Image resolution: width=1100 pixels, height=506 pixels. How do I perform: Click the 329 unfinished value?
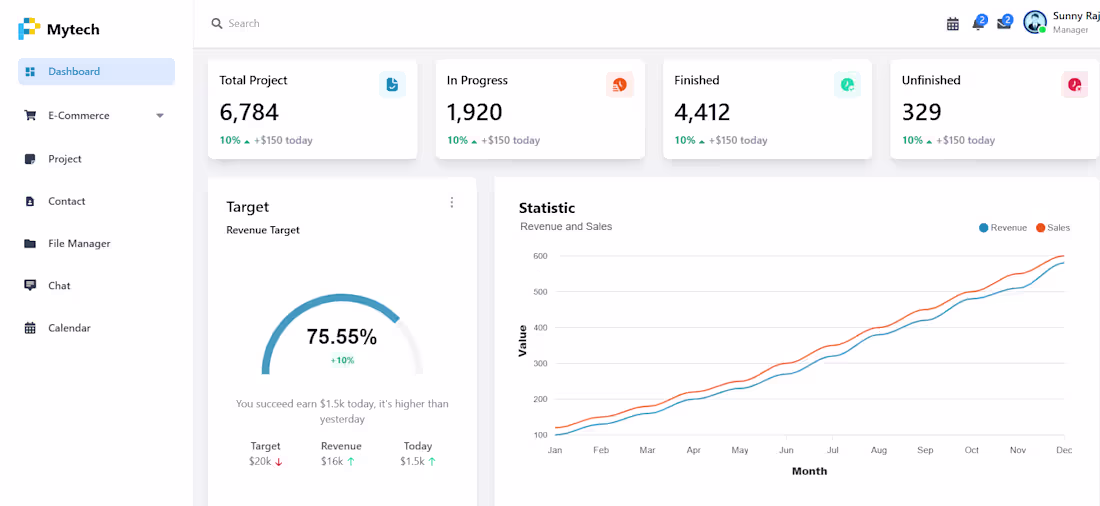coord(921,112)
